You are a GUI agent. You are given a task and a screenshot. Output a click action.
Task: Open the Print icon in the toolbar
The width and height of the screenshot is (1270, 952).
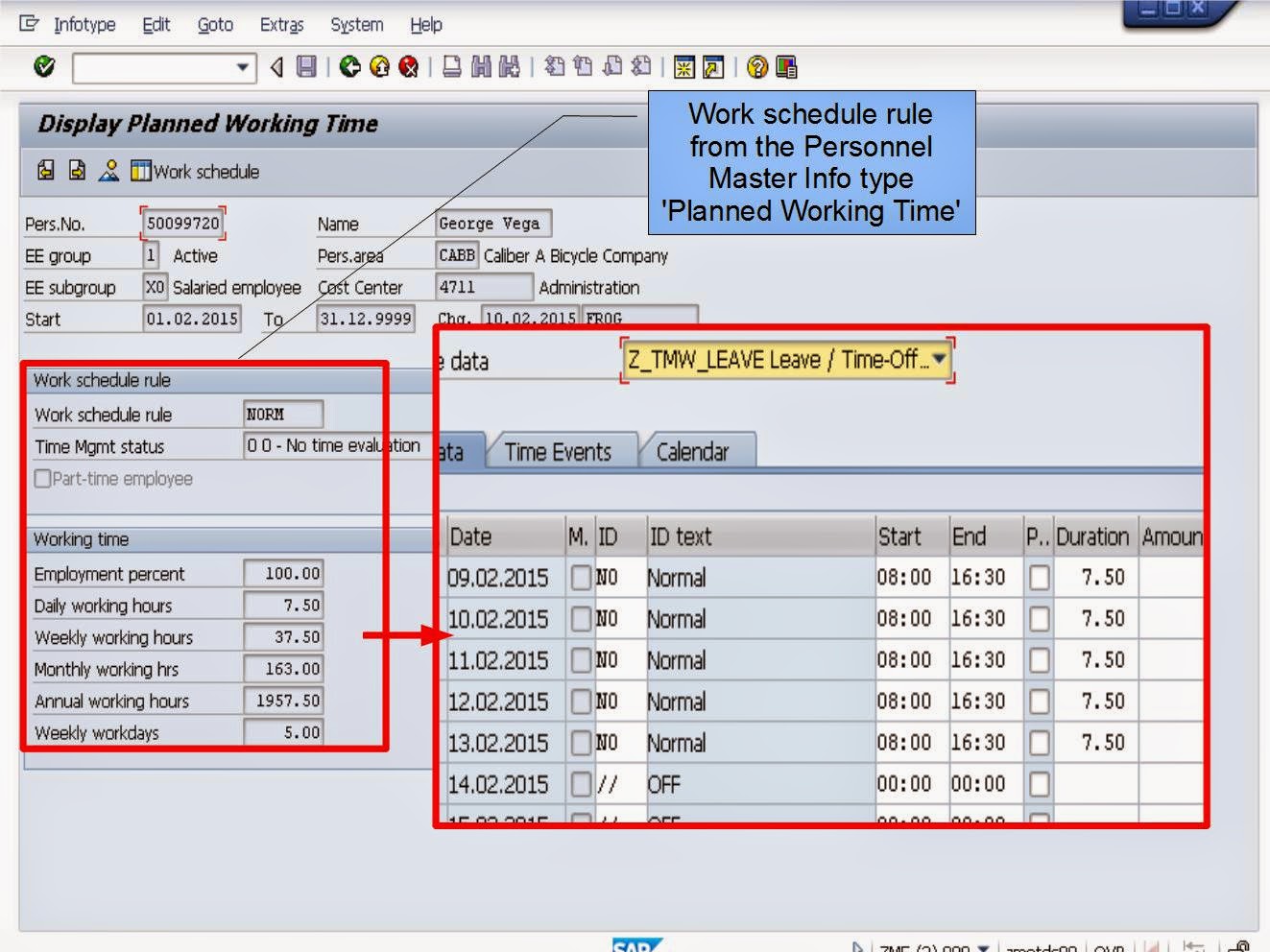click(450, 66)
